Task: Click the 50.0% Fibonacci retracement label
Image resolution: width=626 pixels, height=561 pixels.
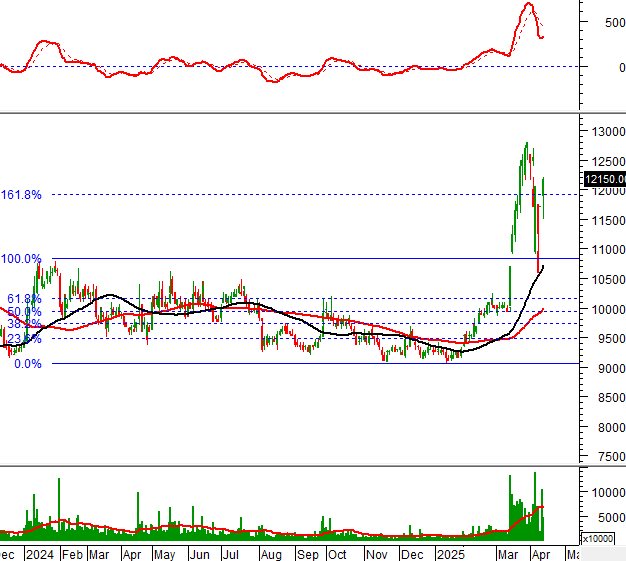Action: [x=24, y=311]
